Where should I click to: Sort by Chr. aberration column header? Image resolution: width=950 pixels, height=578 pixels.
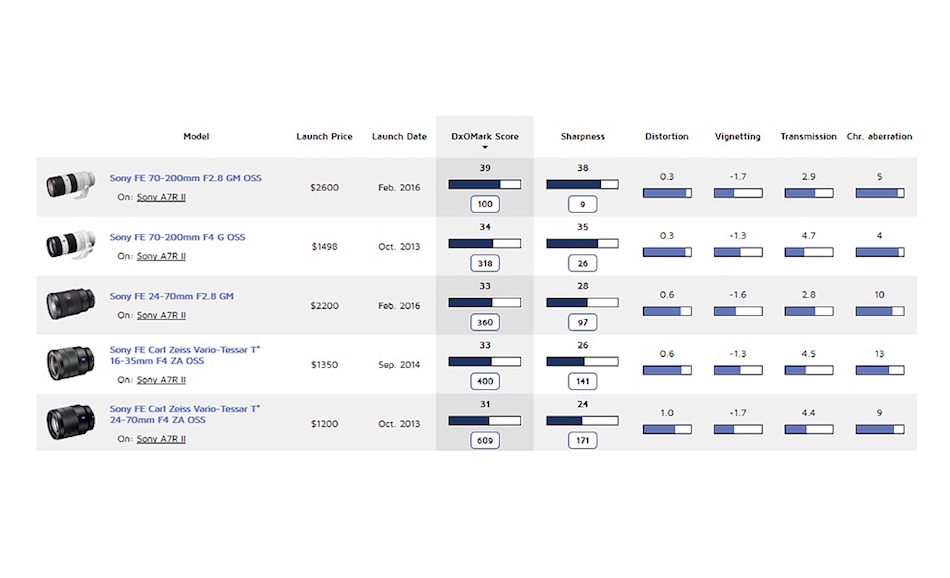tap(879, 137)
